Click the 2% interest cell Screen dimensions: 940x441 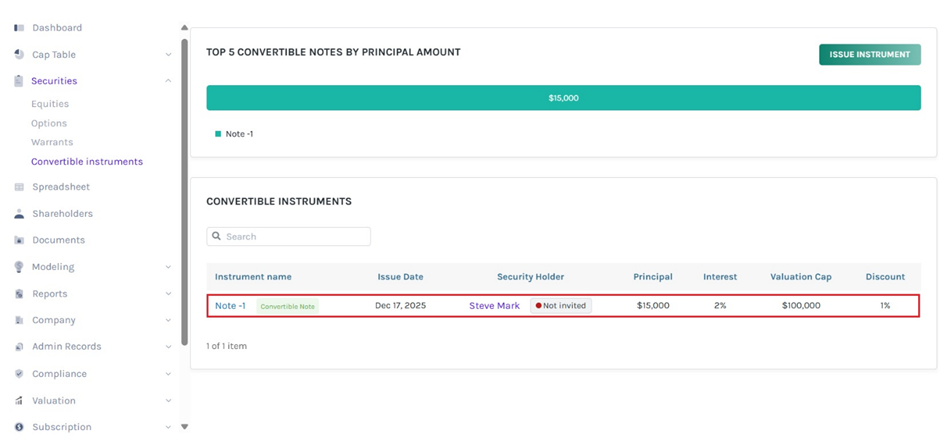(x=720, y=306)
